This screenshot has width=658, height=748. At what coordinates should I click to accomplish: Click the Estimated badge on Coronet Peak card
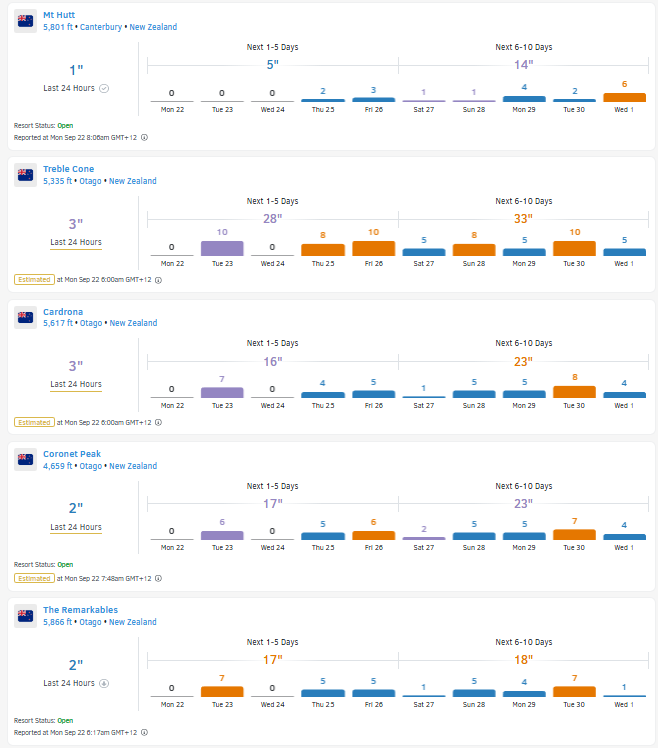click(x=34, y=578)
